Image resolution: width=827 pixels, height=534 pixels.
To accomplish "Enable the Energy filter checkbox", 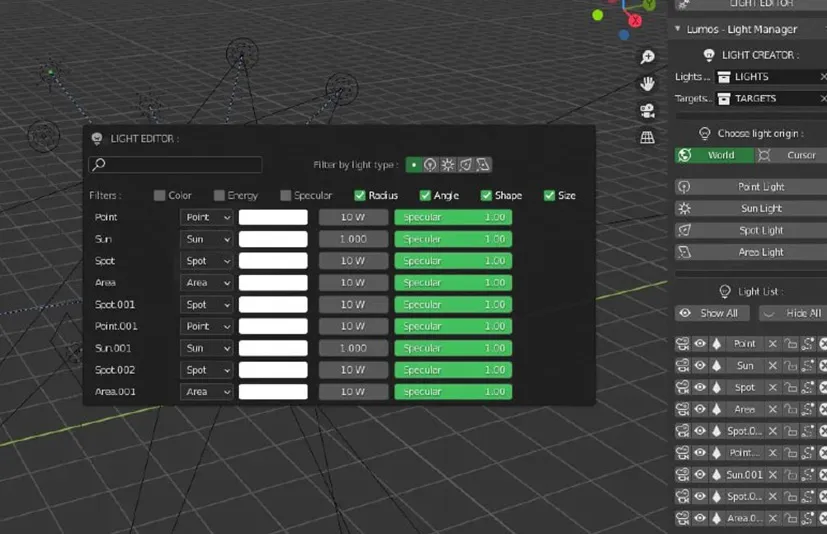I will tap(219, 196).
